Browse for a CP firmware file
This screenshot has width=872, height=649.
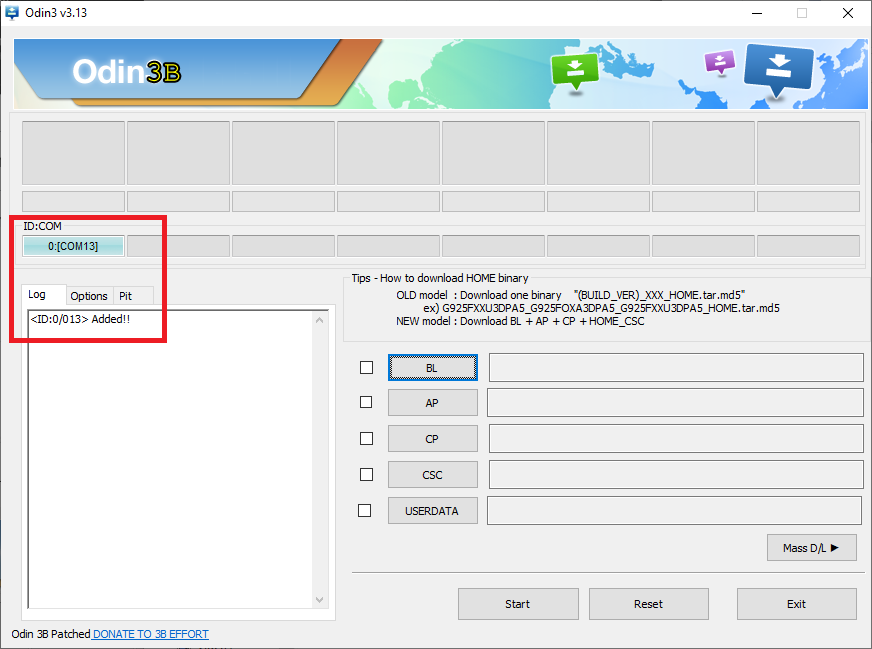pos(433,439)
